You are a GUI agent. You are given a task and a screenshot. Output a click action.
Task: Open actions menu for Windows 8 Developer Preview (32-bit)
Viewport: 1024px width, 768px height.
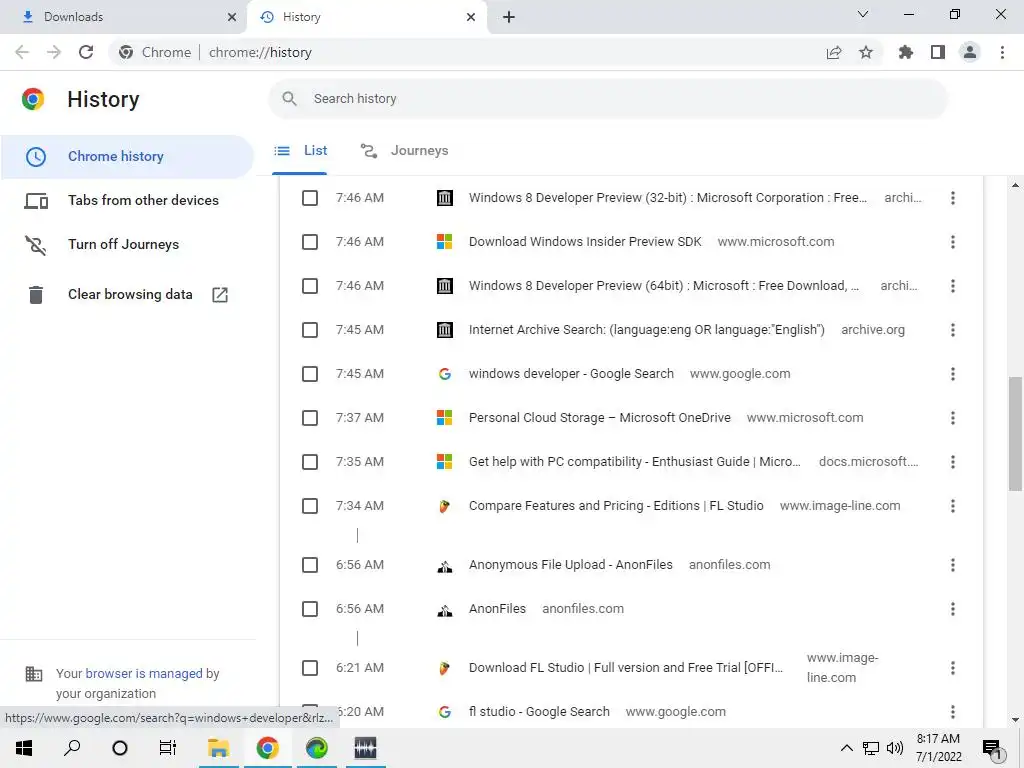(953, 198)
